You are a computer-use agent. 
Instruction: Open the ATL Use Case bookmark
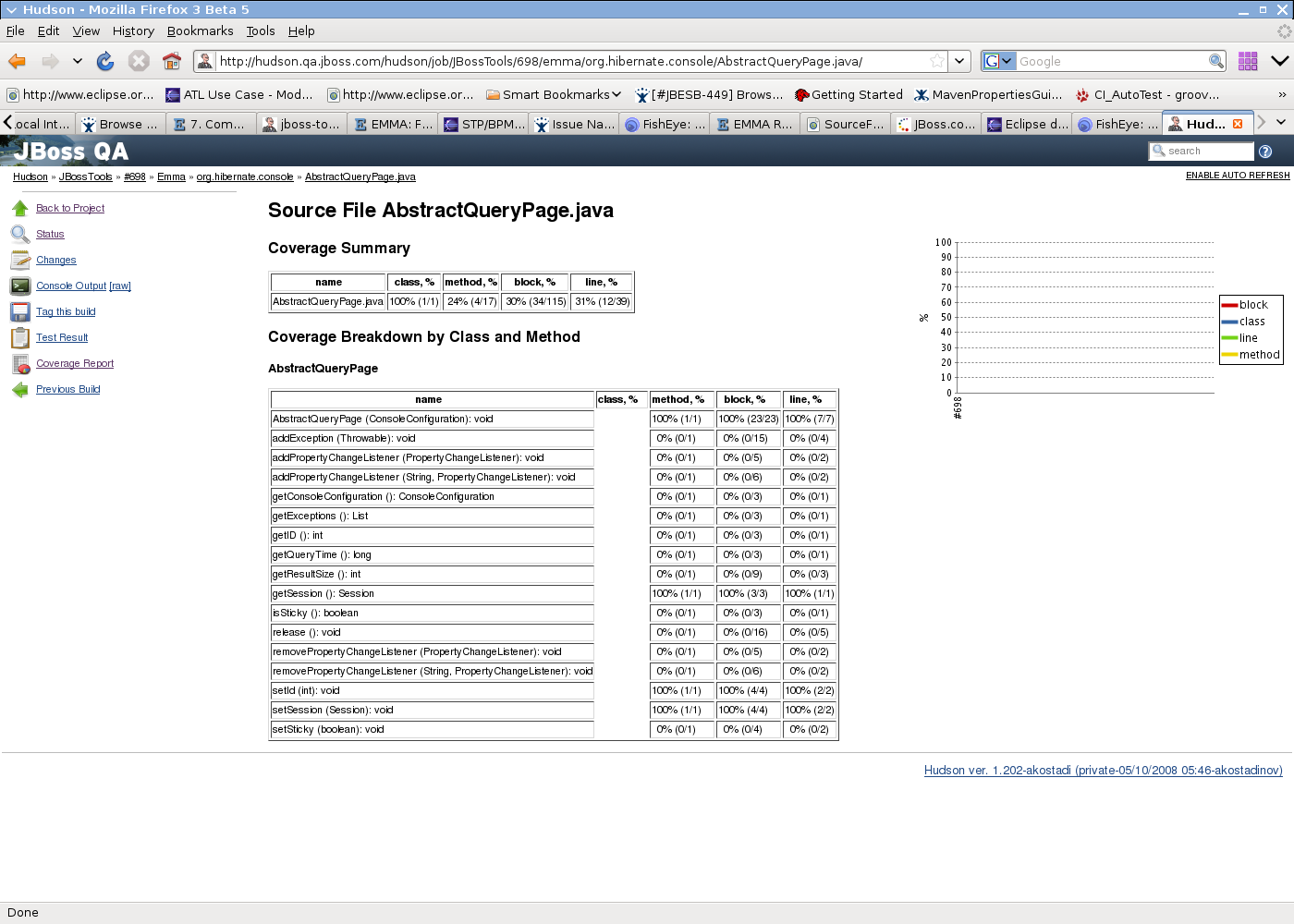[x=239, y=94]
